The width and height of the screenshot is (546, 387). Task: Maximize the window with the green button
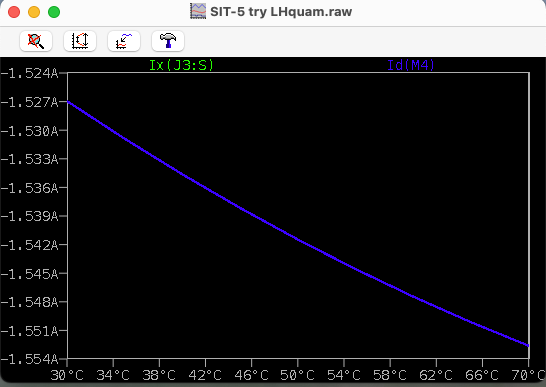coord(54,12)
